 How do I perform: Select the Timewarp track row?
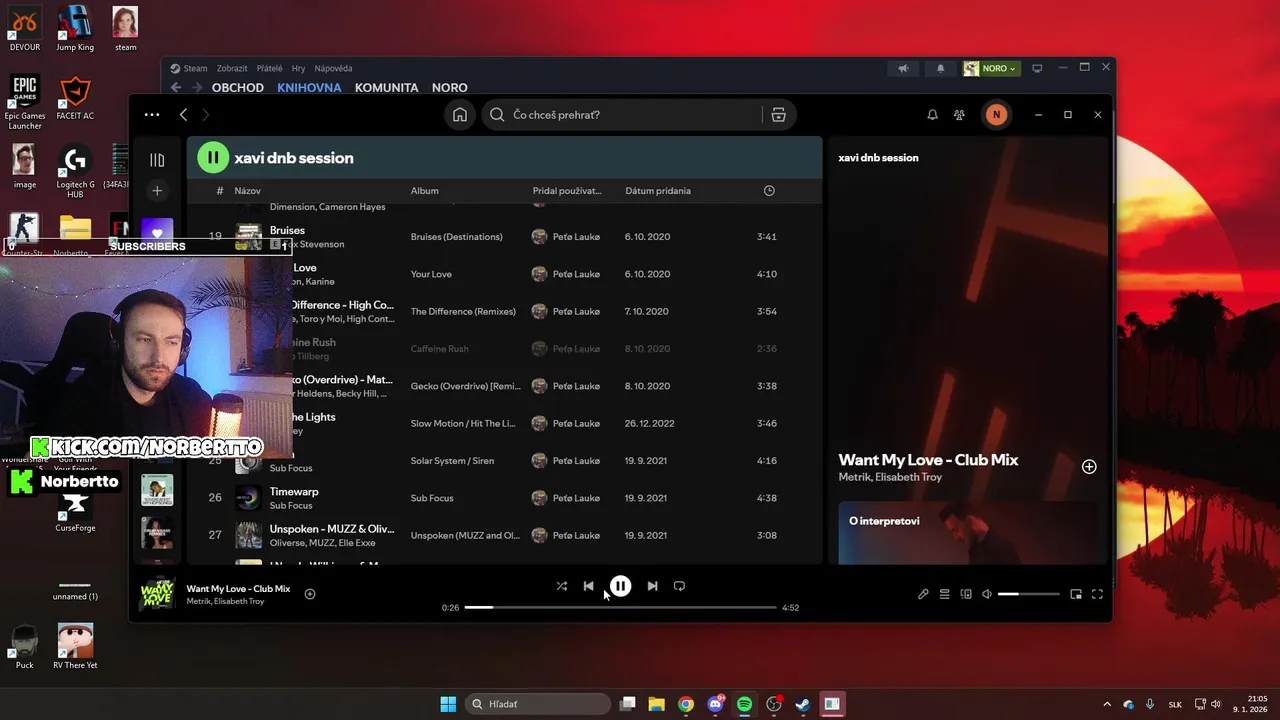504,498
